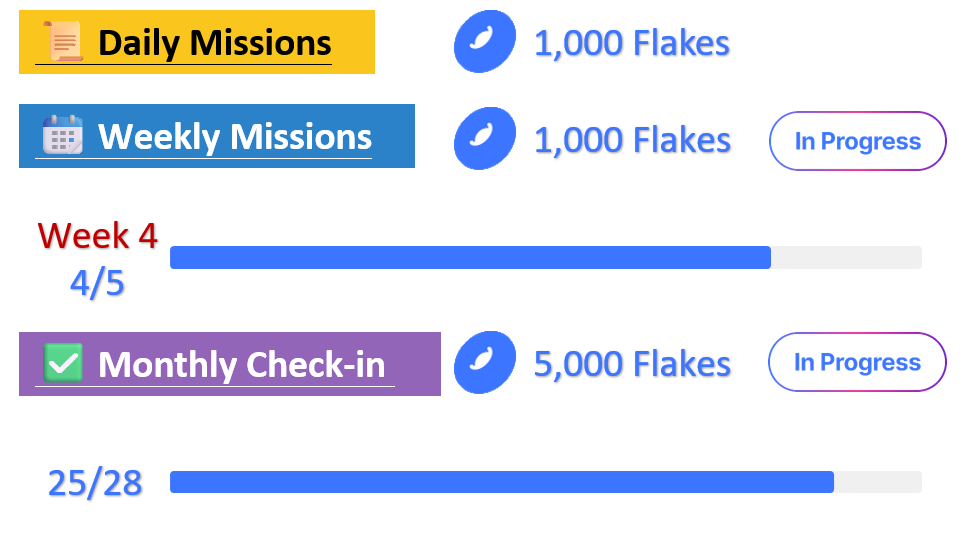Open the Daily Missions heading
Screen dimensions: 977x543
(x=214, y=43)
